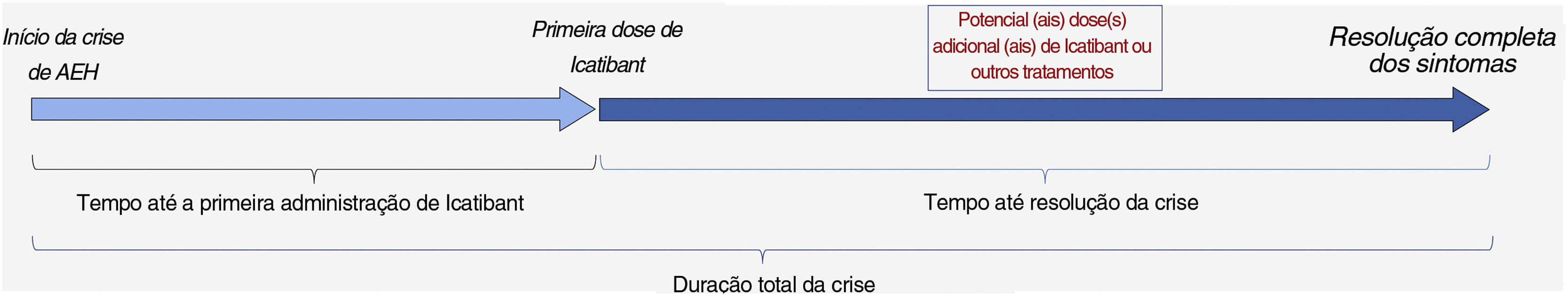Click the 'Duração total da crise' caption
Viewport: 1568px width, 296px height.
[774, 284]
